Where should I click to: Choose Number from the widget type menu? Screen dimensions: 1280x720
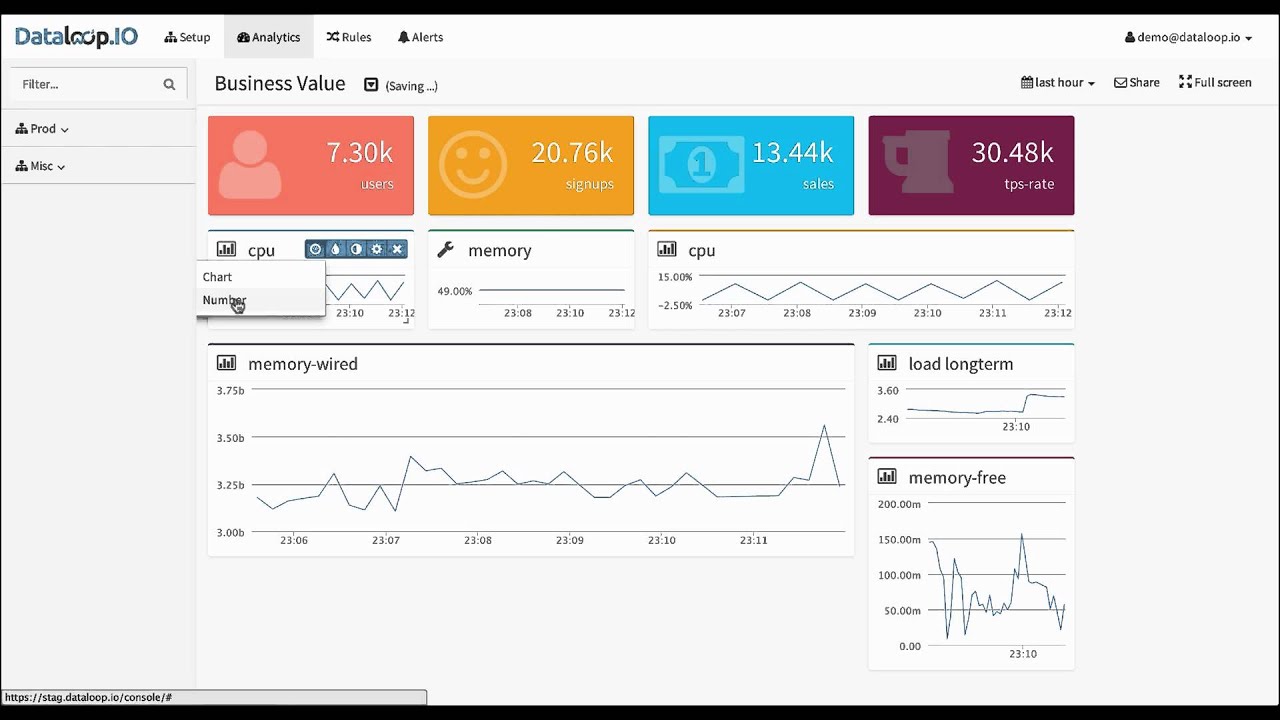[261, 300]
